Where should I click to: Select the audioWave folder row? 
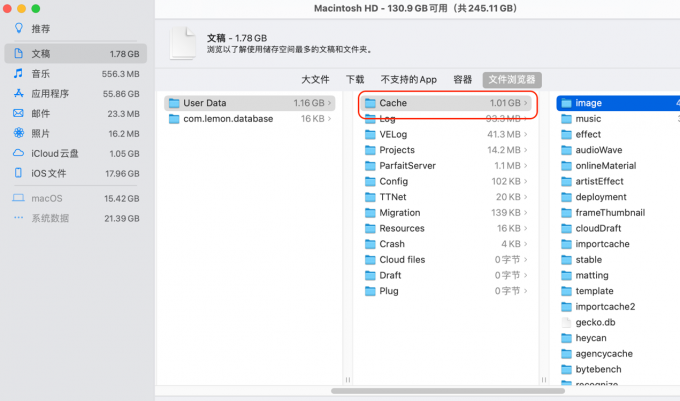618,150
